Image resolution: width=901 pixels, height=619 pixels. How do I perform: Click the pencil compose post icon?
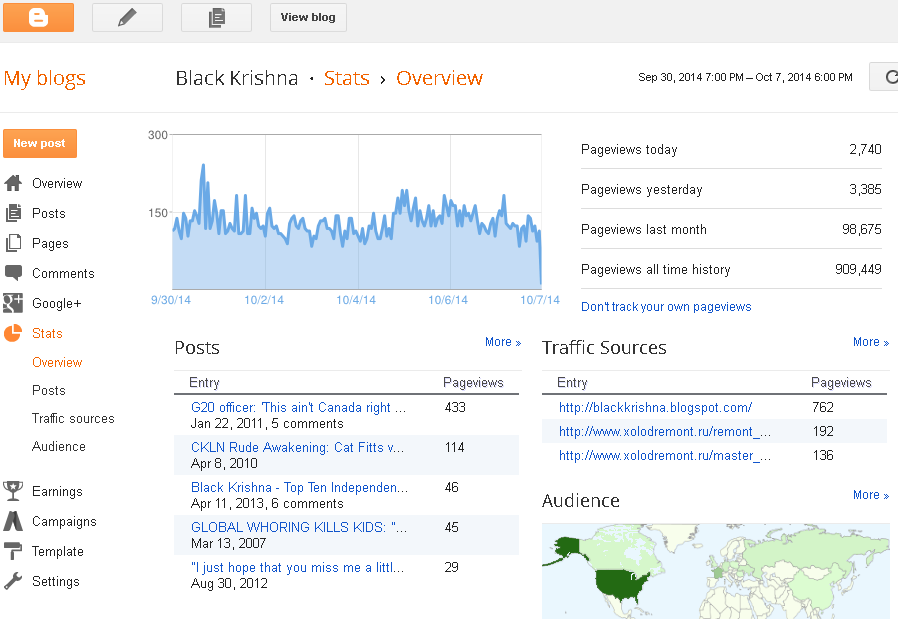127,17
